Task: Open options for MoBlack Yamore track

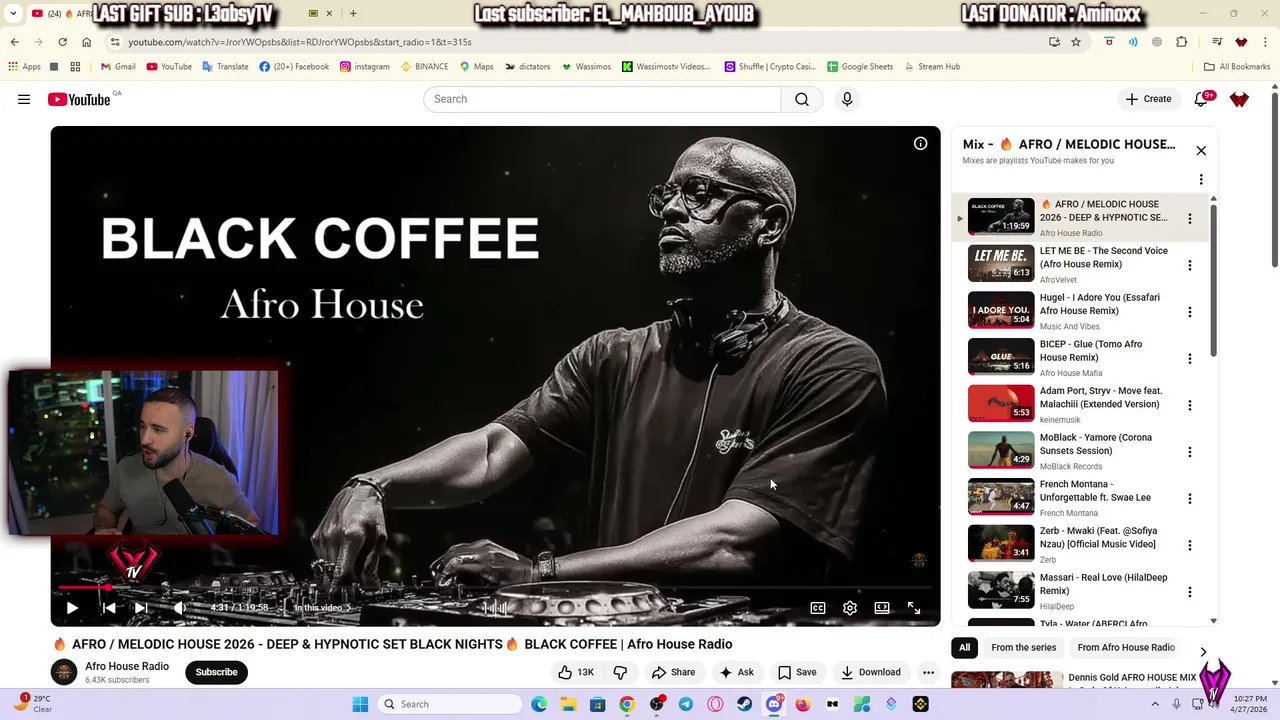Action: pyautogui.click(x=1189, y=452)
